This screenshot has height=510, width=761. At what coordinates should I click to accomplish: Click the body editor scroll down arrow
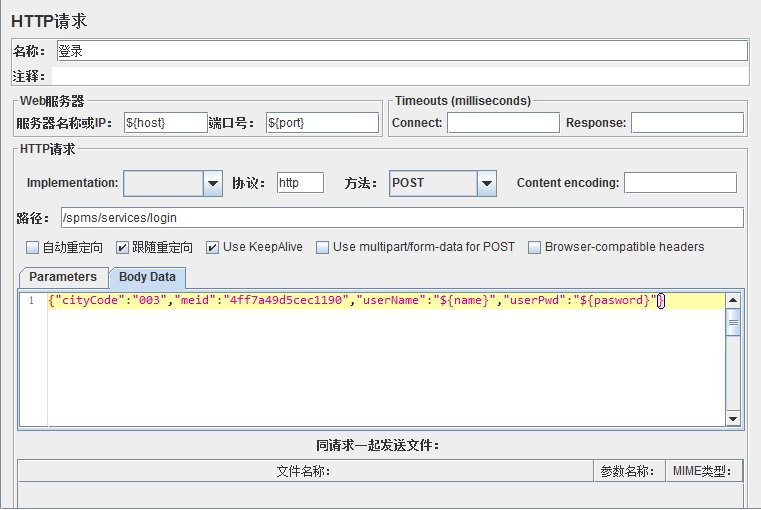point(733,418)
